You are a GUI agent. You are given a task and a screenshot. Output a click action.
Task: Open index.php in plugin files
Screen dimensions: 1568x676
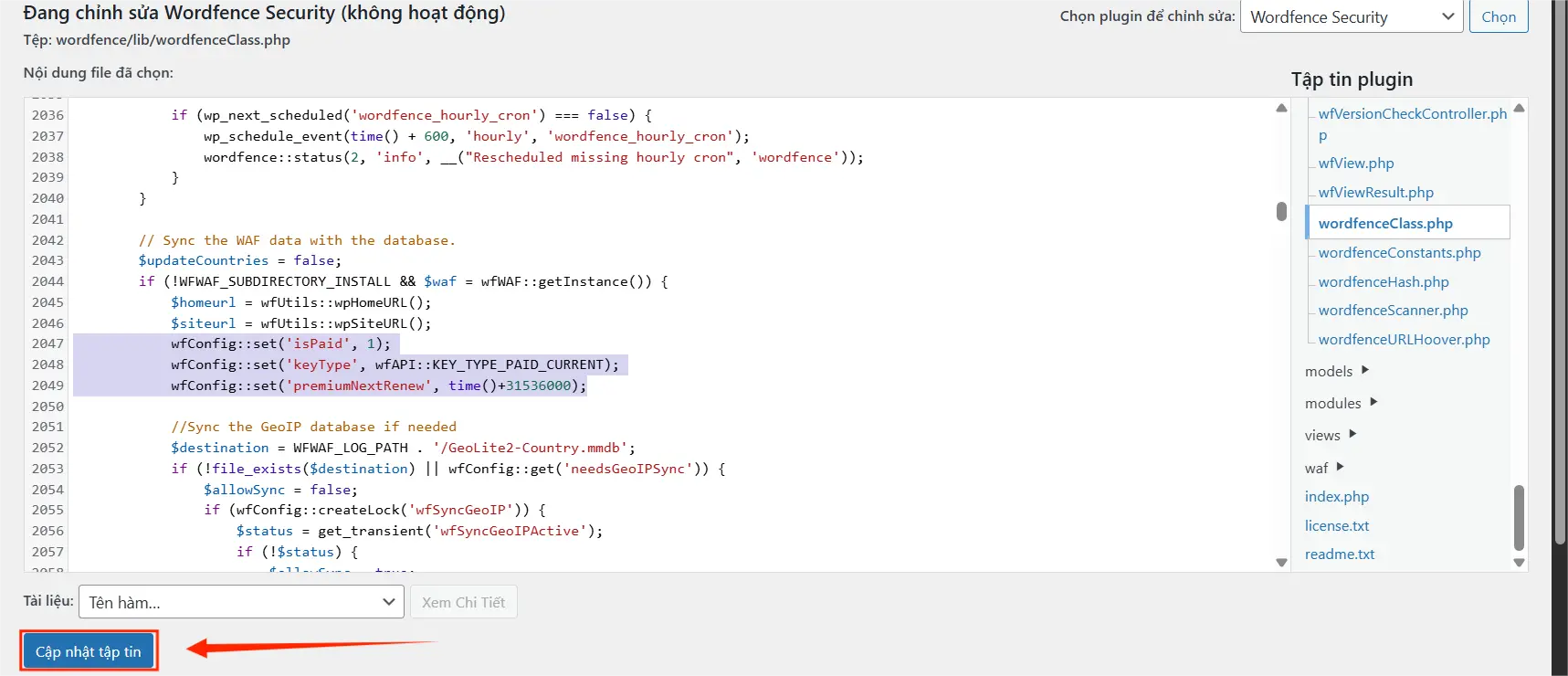point(1336,496)
